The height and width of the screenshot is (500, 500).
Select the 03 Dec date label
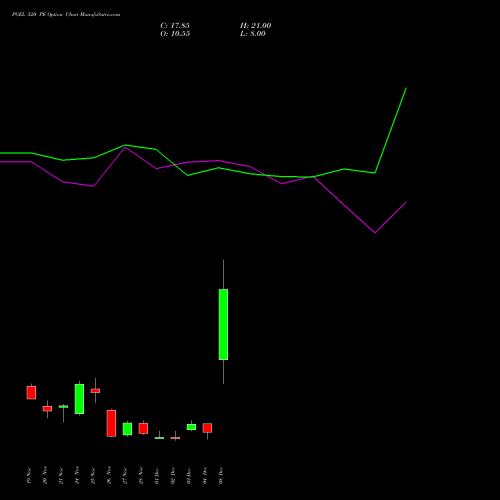[x=189, y=475]
